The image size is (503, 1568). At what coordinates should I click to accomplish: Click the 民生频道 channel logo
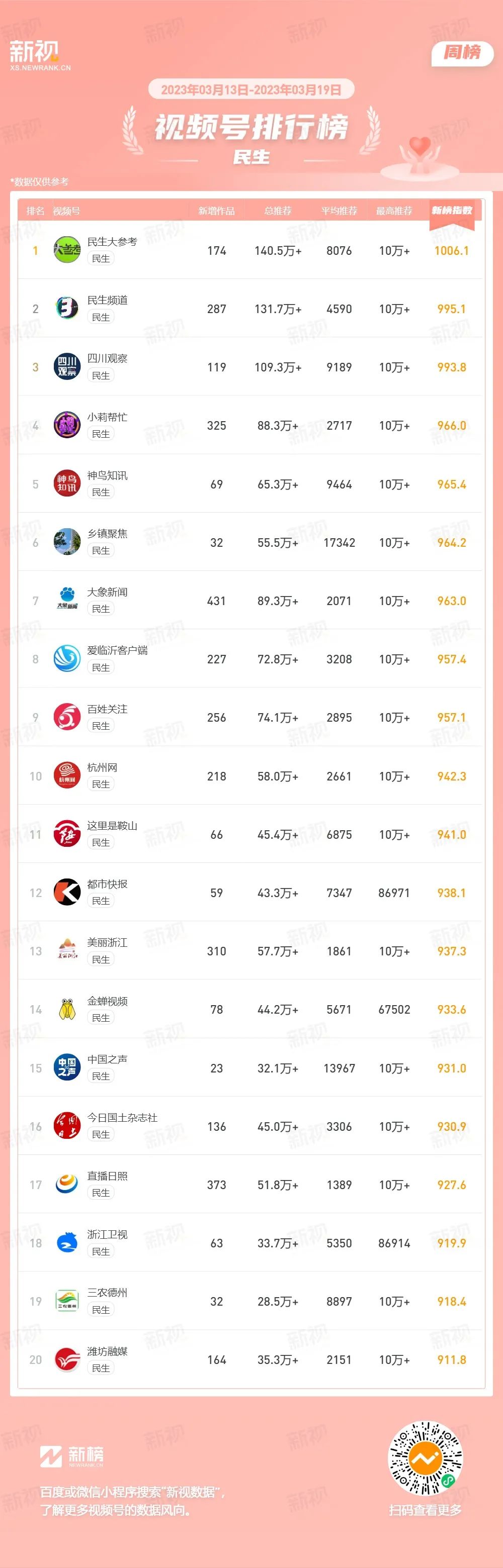coord(67,309)
